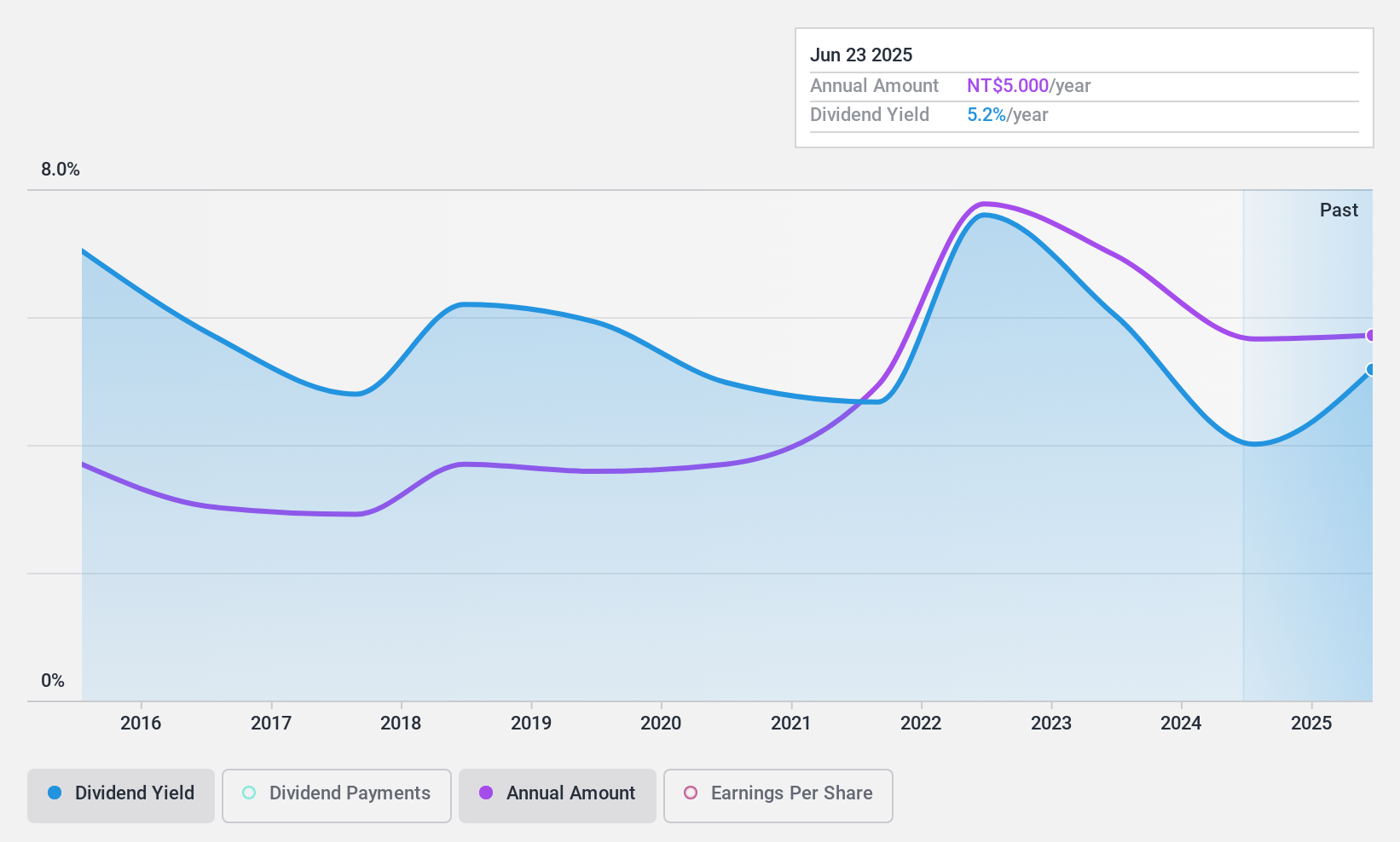Click the 5.2%/year dividend yield value
The image size is (1400, 842).
(1007, 115)
